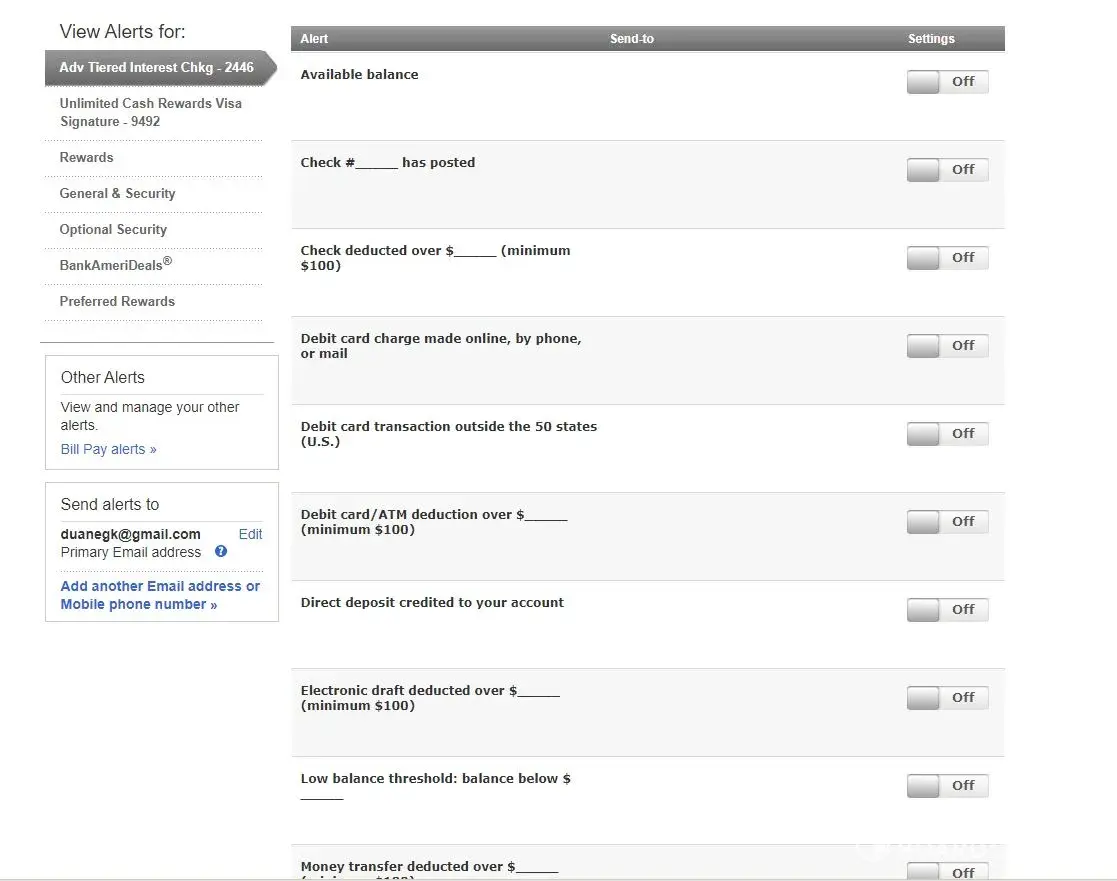This screenshot has width=1117, height=881.
Task: Click the Bill Pay alerts link
Action: click(108, 450)
